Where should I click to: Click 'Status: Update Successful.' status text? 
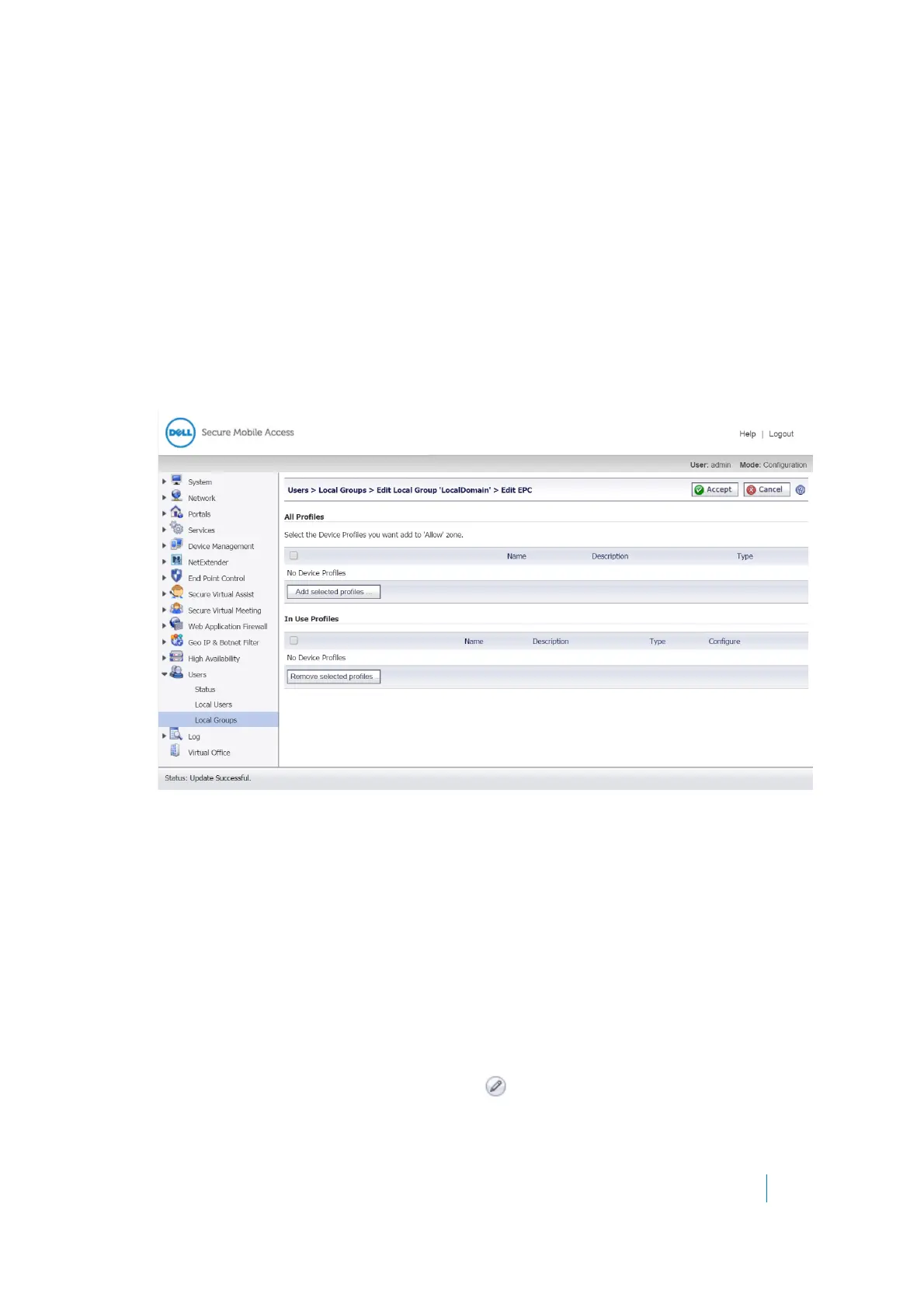point(208,778)
